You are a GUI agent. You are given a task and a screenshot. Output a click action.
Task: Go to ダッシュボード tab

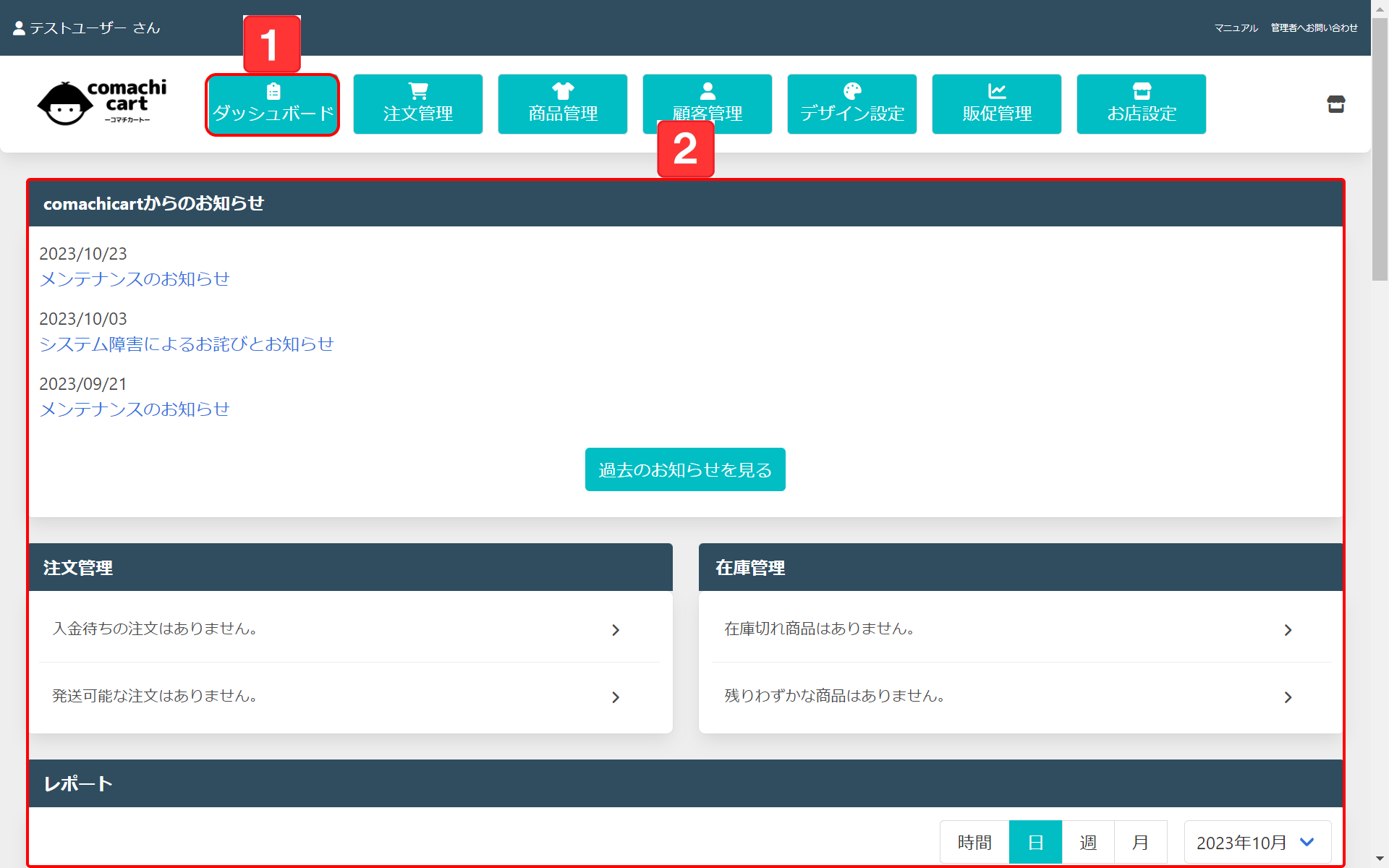tap(273, 105)
